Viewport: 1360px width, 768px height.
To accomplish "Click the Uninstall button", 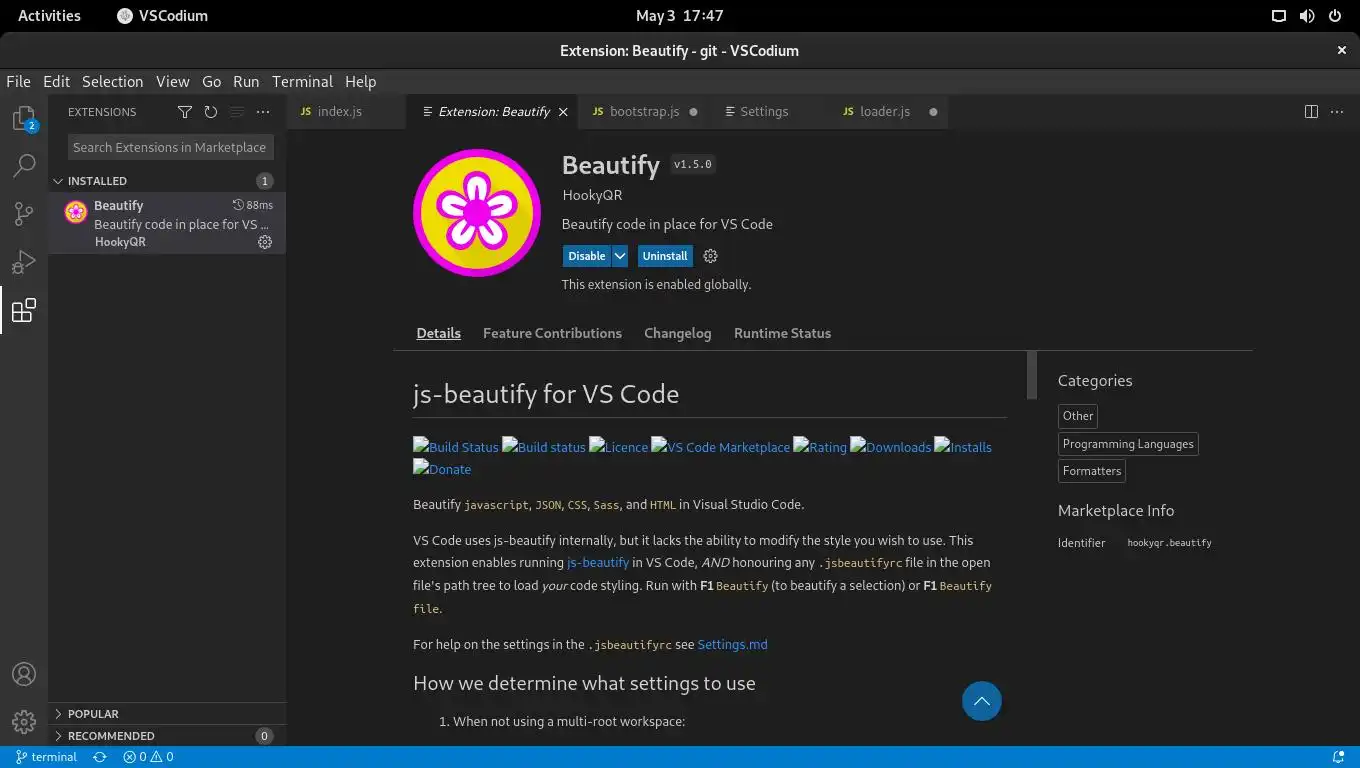I will click(665, 256).
